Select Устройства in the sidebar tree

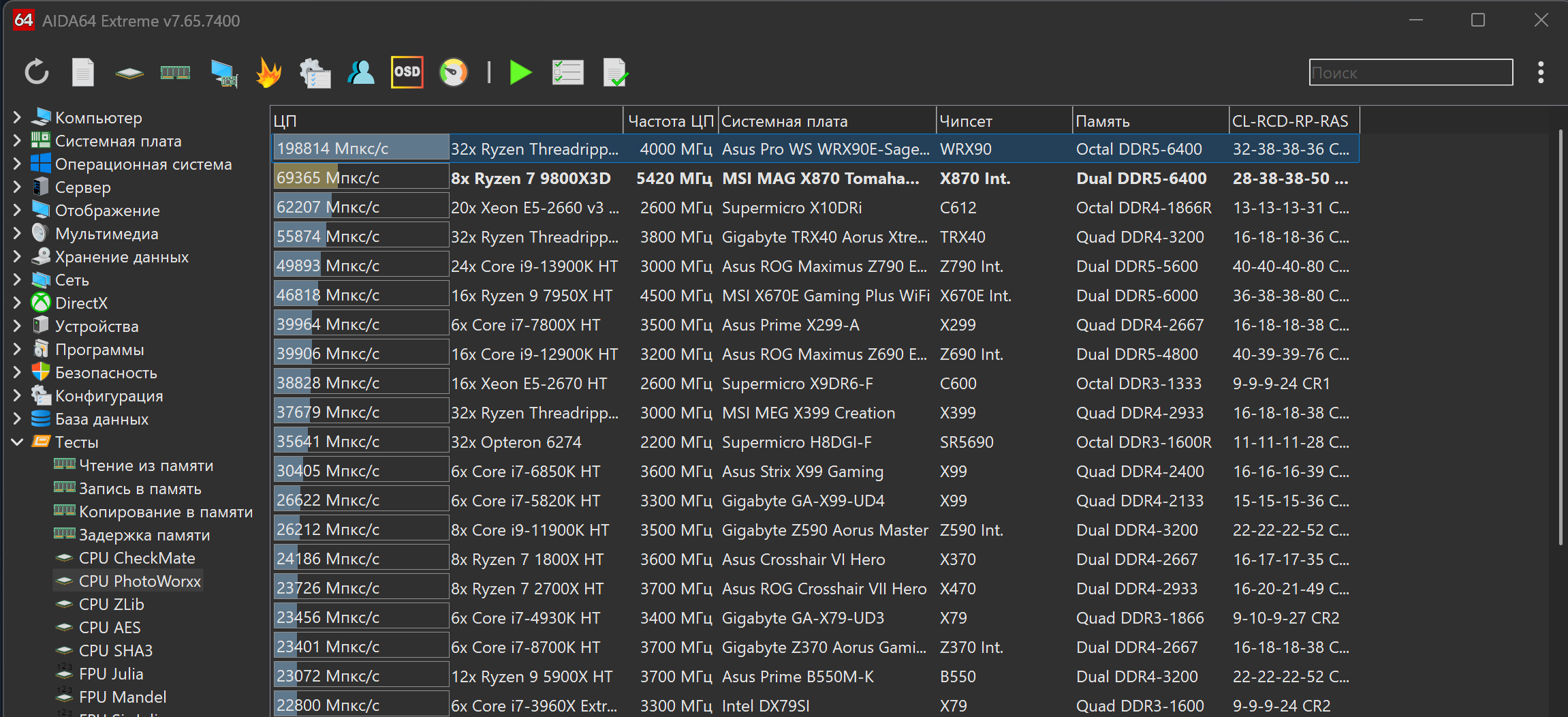click(x=97, y=326)
